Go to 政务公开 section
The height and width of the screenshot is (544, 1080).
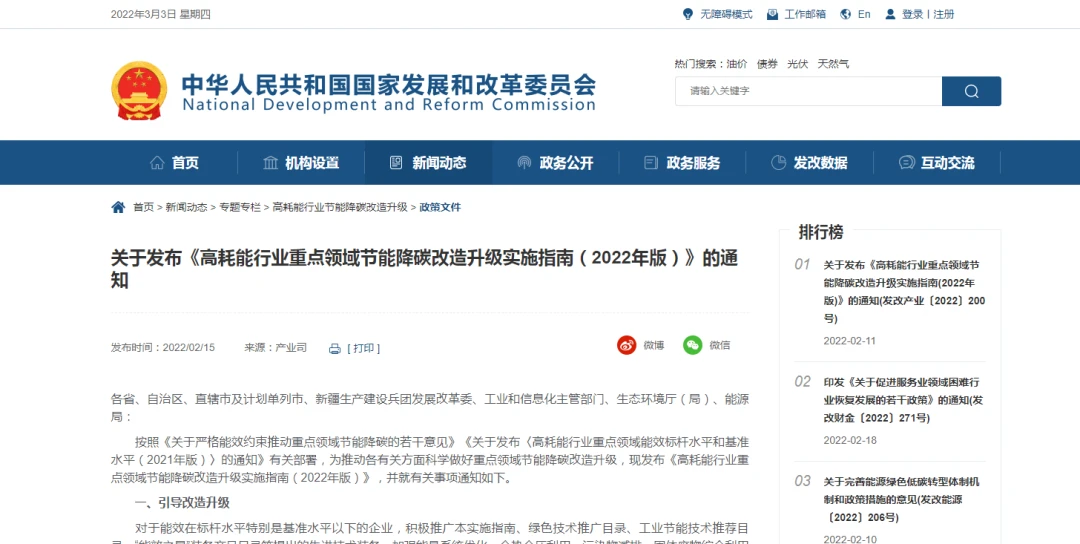point(555,163)
